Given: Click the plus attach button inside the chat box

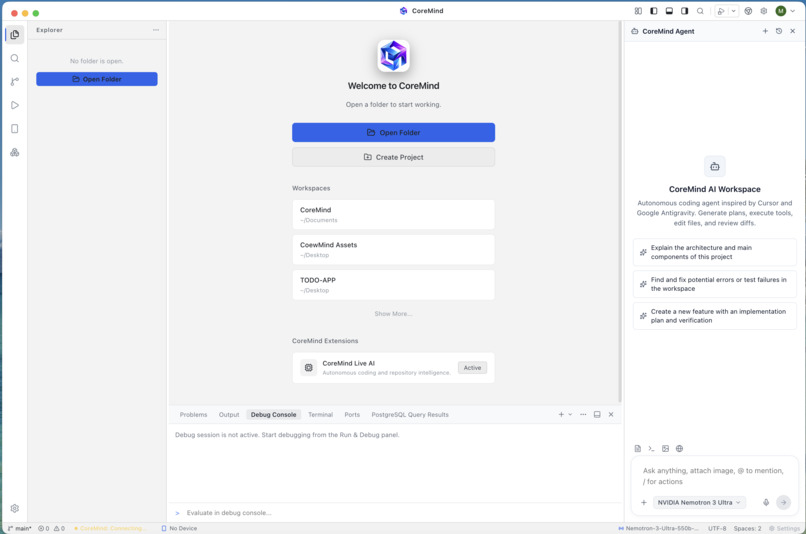Looking at the screenshot, I should point(644,502).
